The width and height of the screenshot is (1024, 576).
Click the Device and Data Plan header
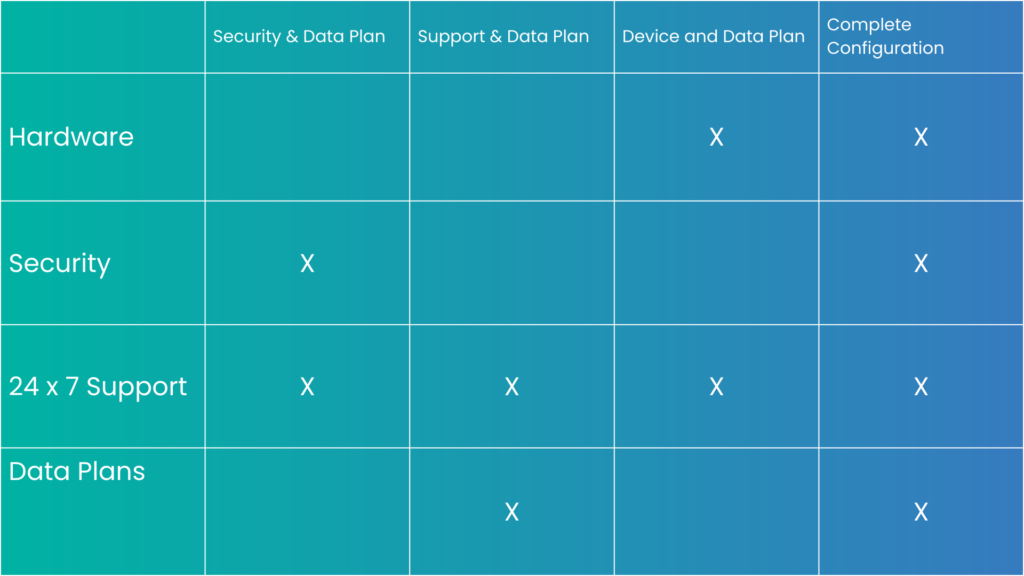click(x=713, y=37)
